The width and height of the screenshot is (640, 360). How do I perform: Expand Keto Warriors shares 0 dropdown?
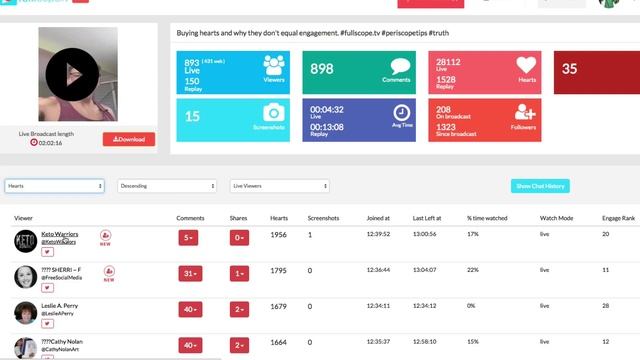(239, 238)
